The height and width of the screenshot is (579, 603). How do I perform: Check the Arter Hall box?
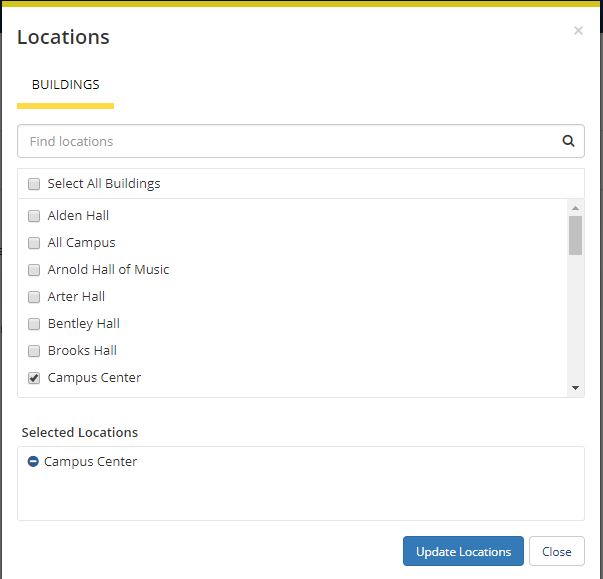pyautogui.click(x=34, y=297)
